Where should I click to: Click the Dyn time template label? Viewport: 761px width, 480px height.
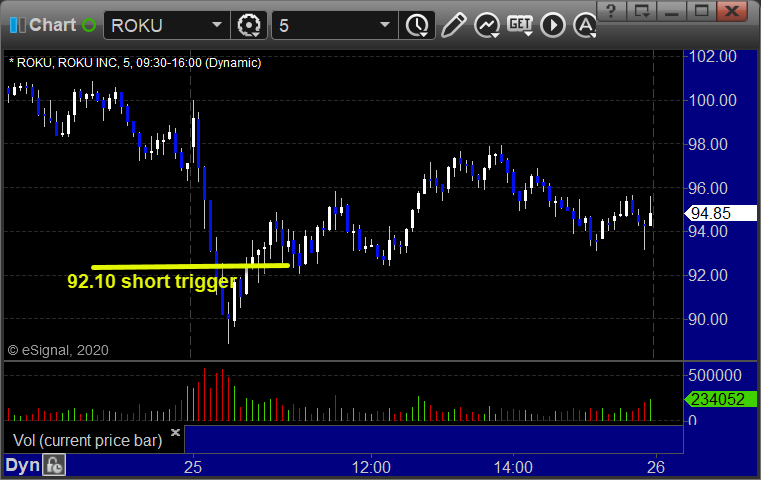coord(22,465)
